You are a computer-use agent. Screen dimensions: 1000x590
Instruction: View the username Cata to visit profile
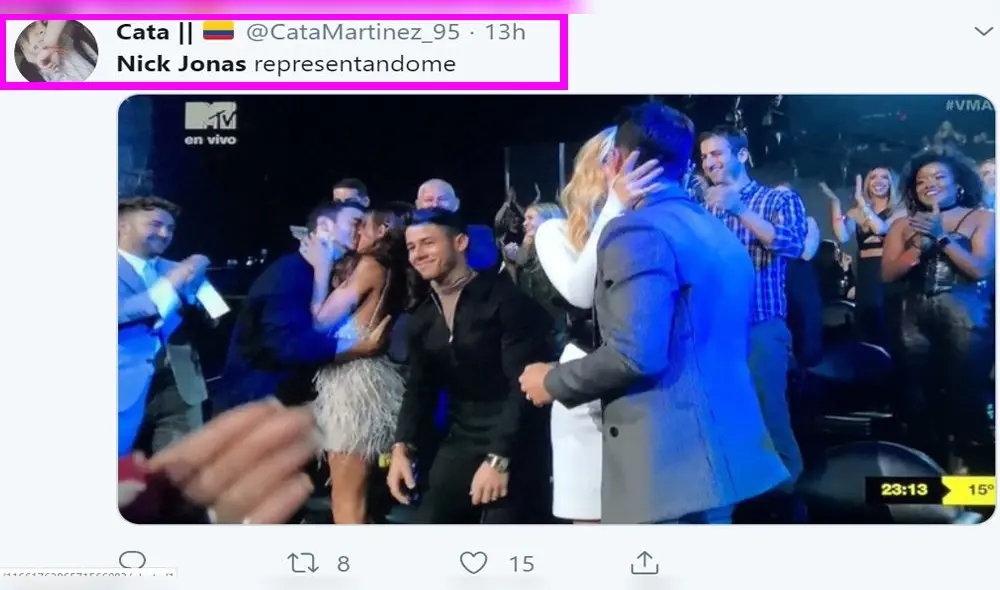coord(146,31)
